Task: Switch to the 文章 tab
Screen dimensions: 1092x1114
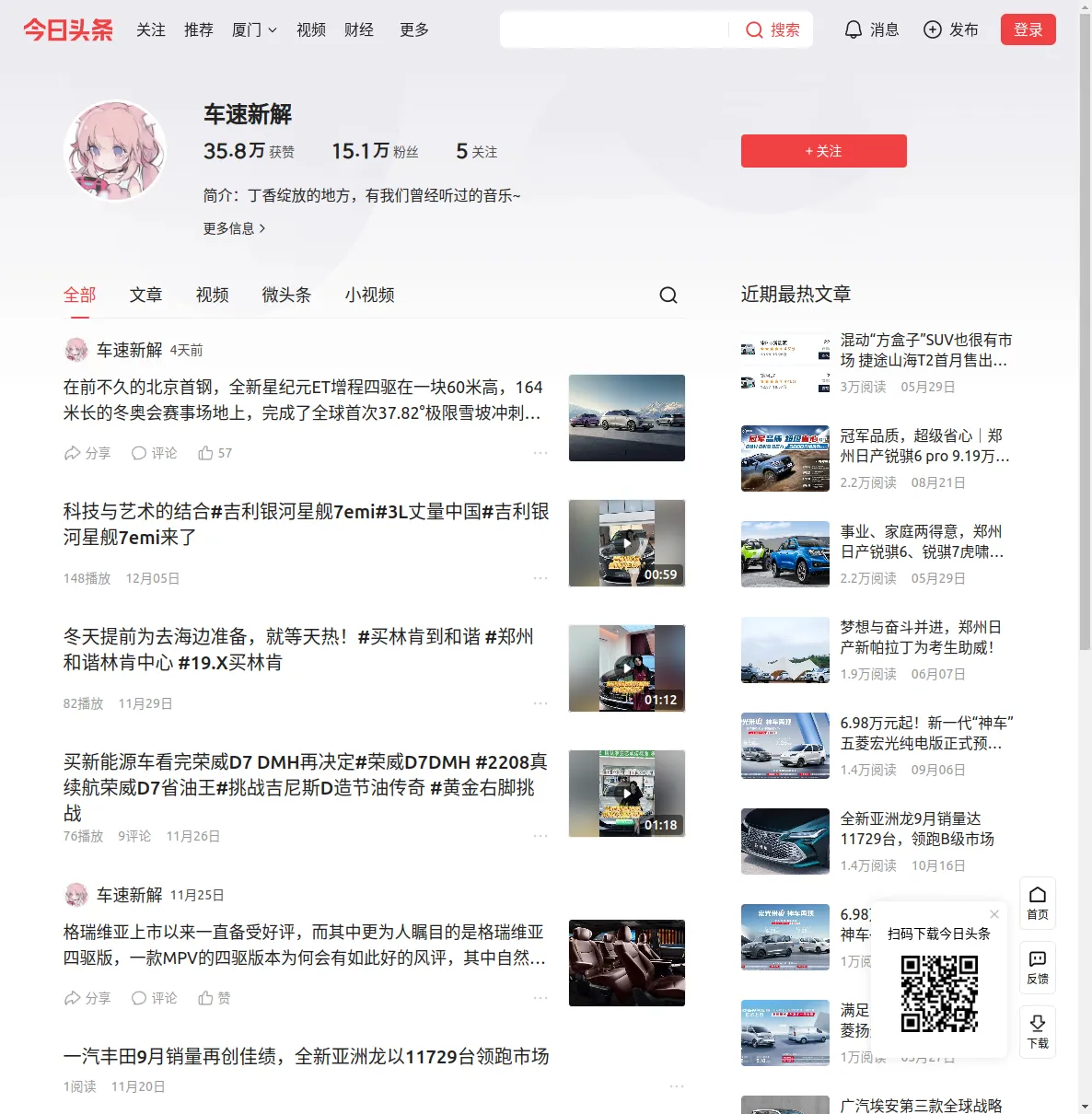Action: [x=146, y=295]
